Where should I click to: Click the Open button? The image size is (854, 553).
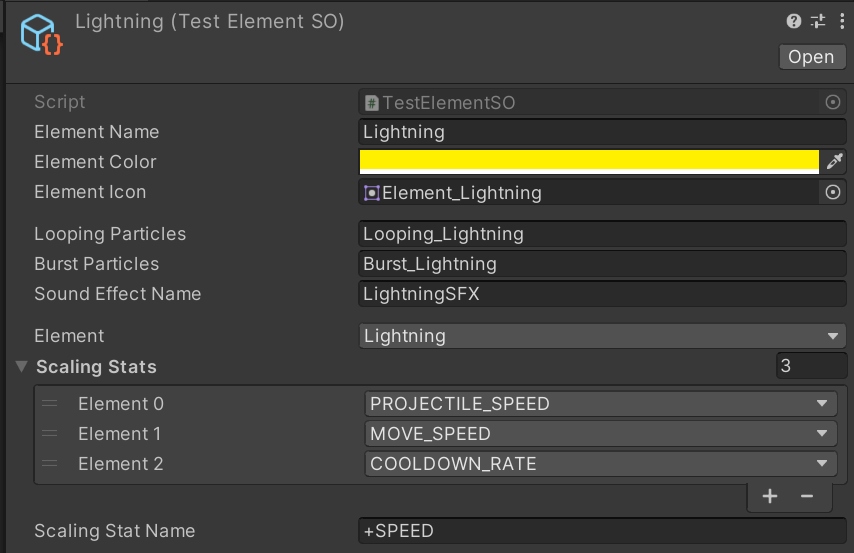pos(810,57)
